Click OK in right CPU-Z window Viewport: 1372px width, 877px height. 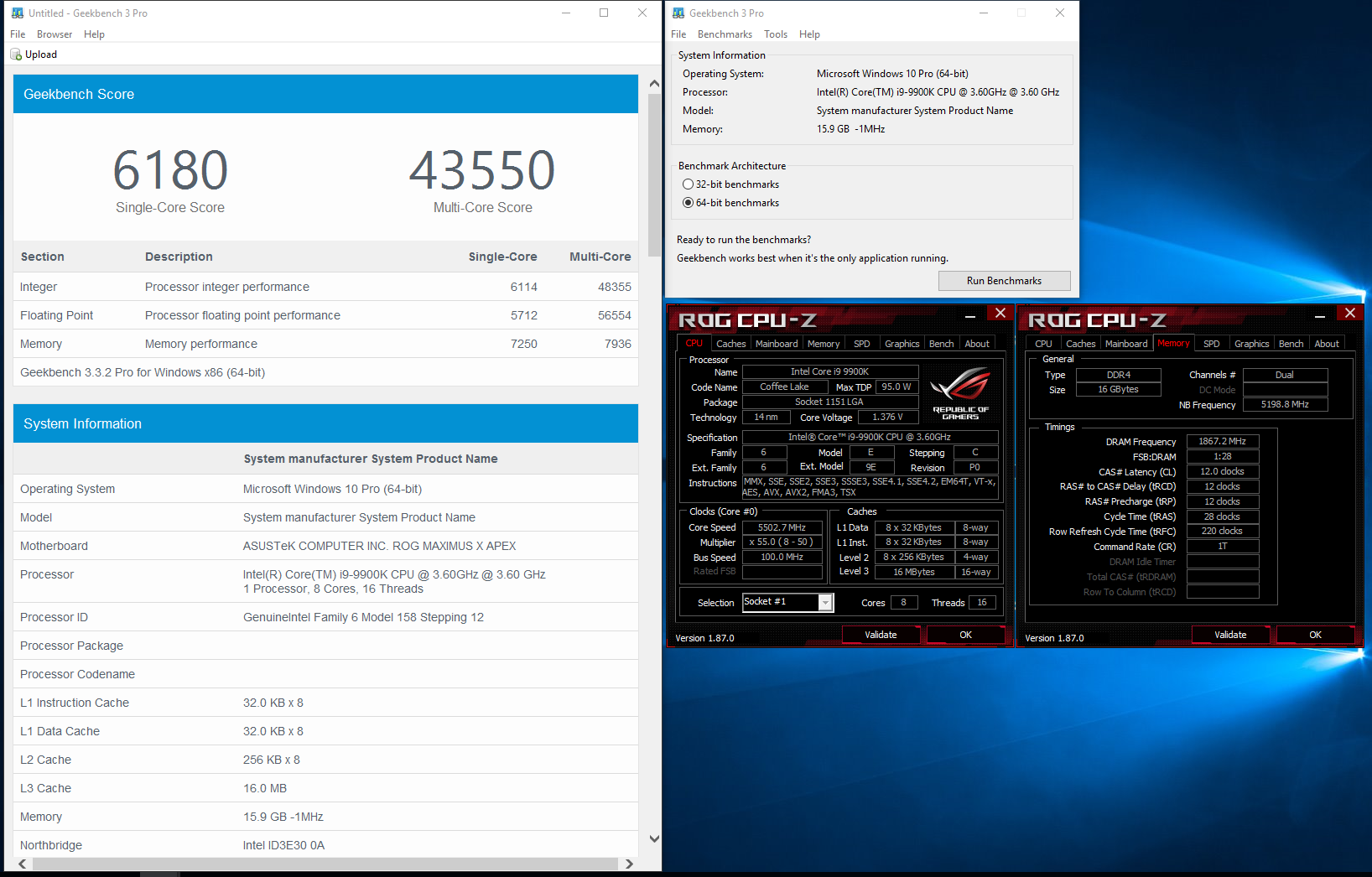[1315, 635]
